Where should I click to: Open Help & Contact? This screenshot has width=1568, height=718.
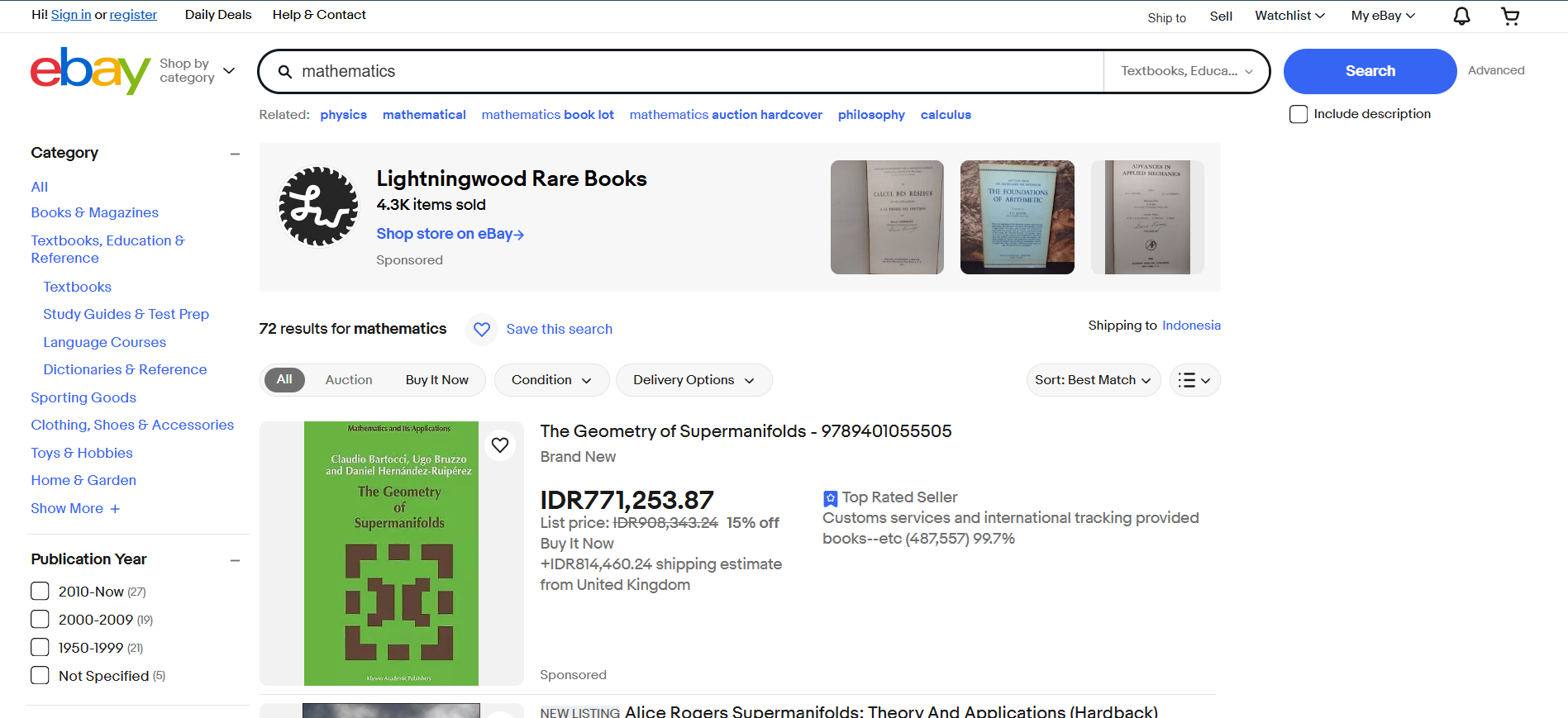[319, 15]
